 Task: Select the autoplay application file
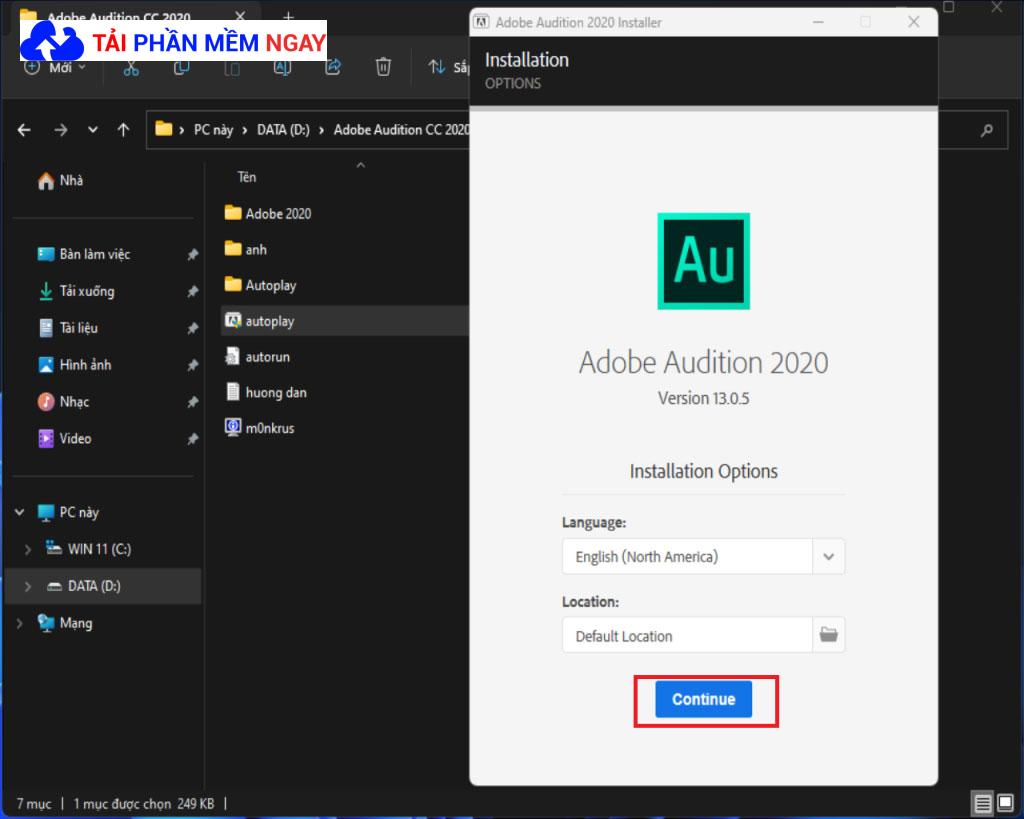coord(345,321)
